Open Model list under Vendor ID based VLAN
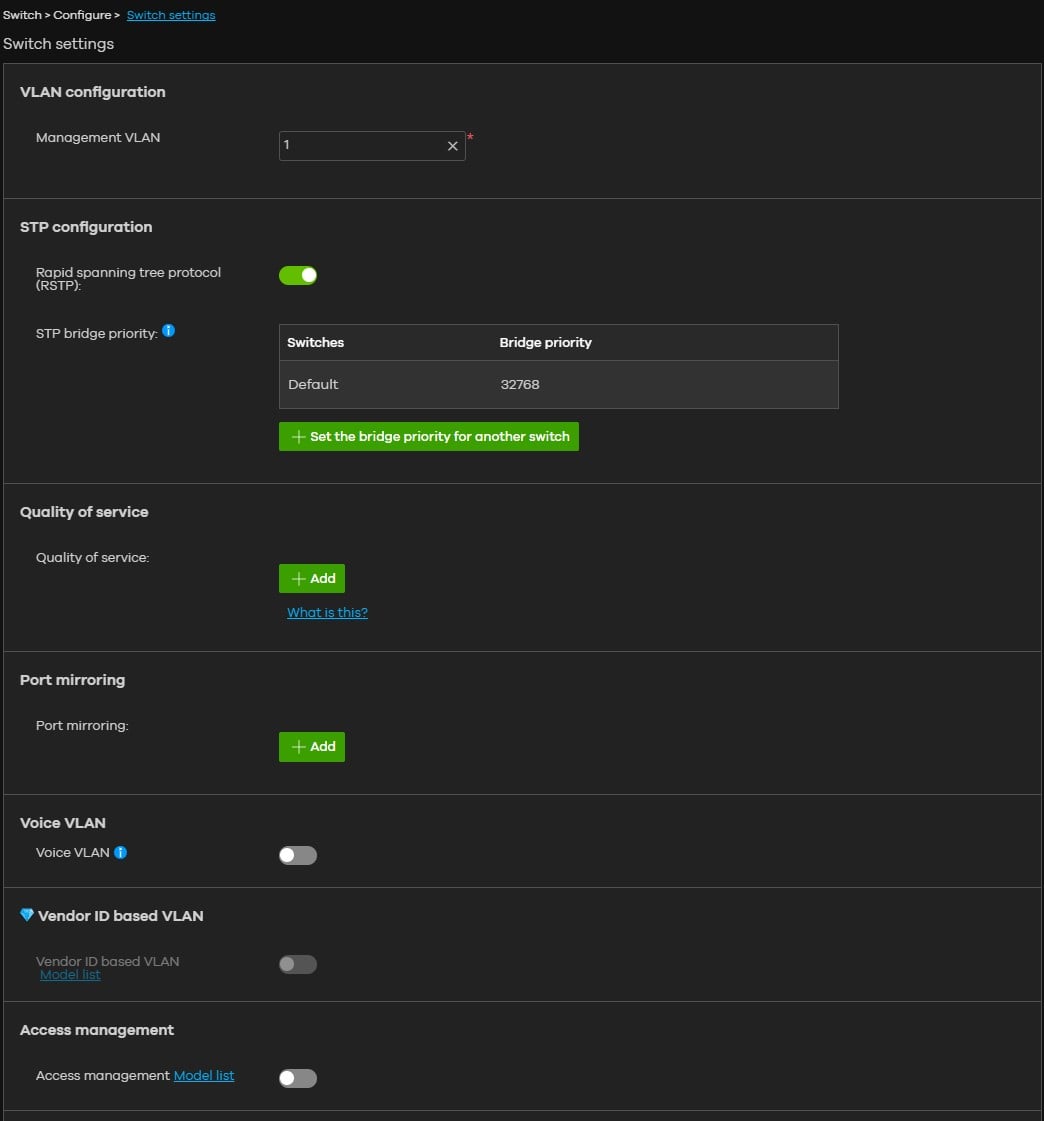This screenshot has width=1044, height=1121. tap(70, 975)
